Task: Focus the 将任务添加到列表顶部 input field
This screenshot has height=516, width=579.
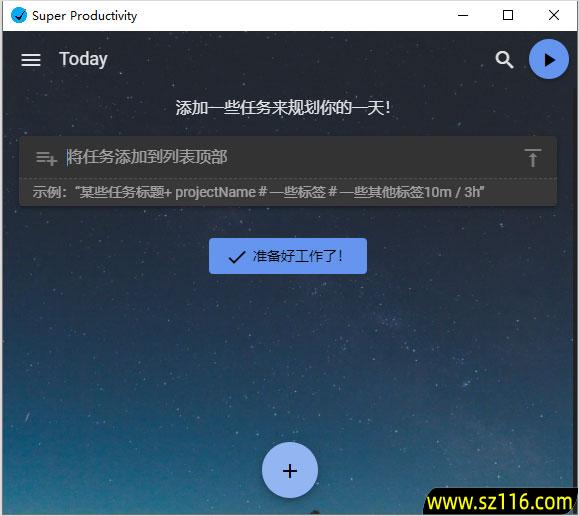Action: (x=288, y=157)
